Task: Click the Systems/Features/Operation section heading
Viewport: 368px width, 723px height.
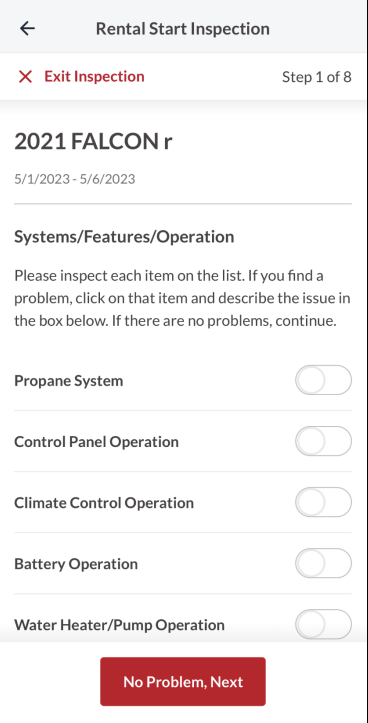Action: (124, 237)
